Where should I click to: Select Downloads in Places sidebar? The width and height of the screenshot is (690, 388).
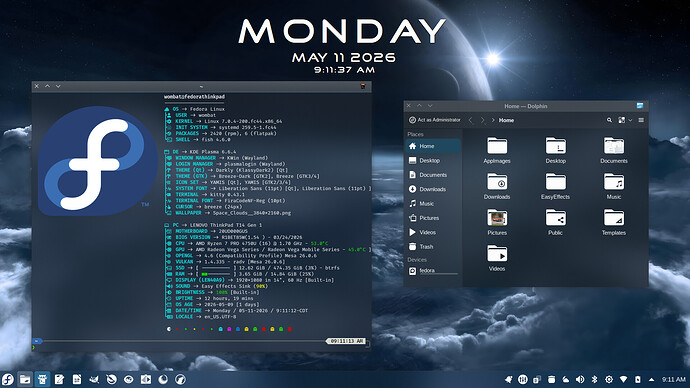[x=433, y=189]
